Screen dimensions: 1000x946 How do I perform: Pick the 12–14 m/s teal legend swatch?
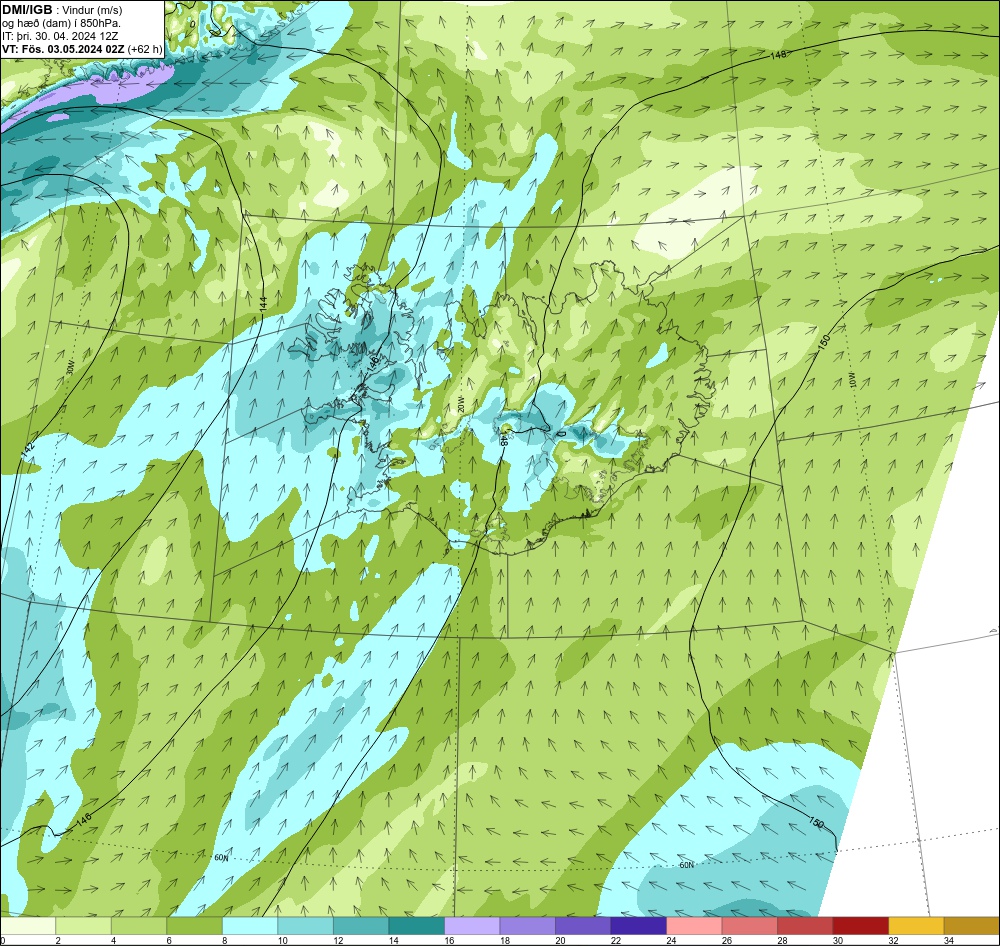361,926
